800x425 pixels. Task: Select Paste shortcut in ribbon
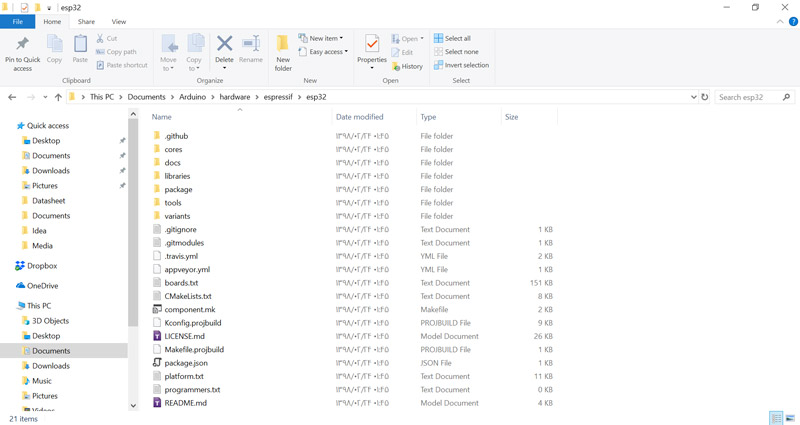[x=122, y=65]
